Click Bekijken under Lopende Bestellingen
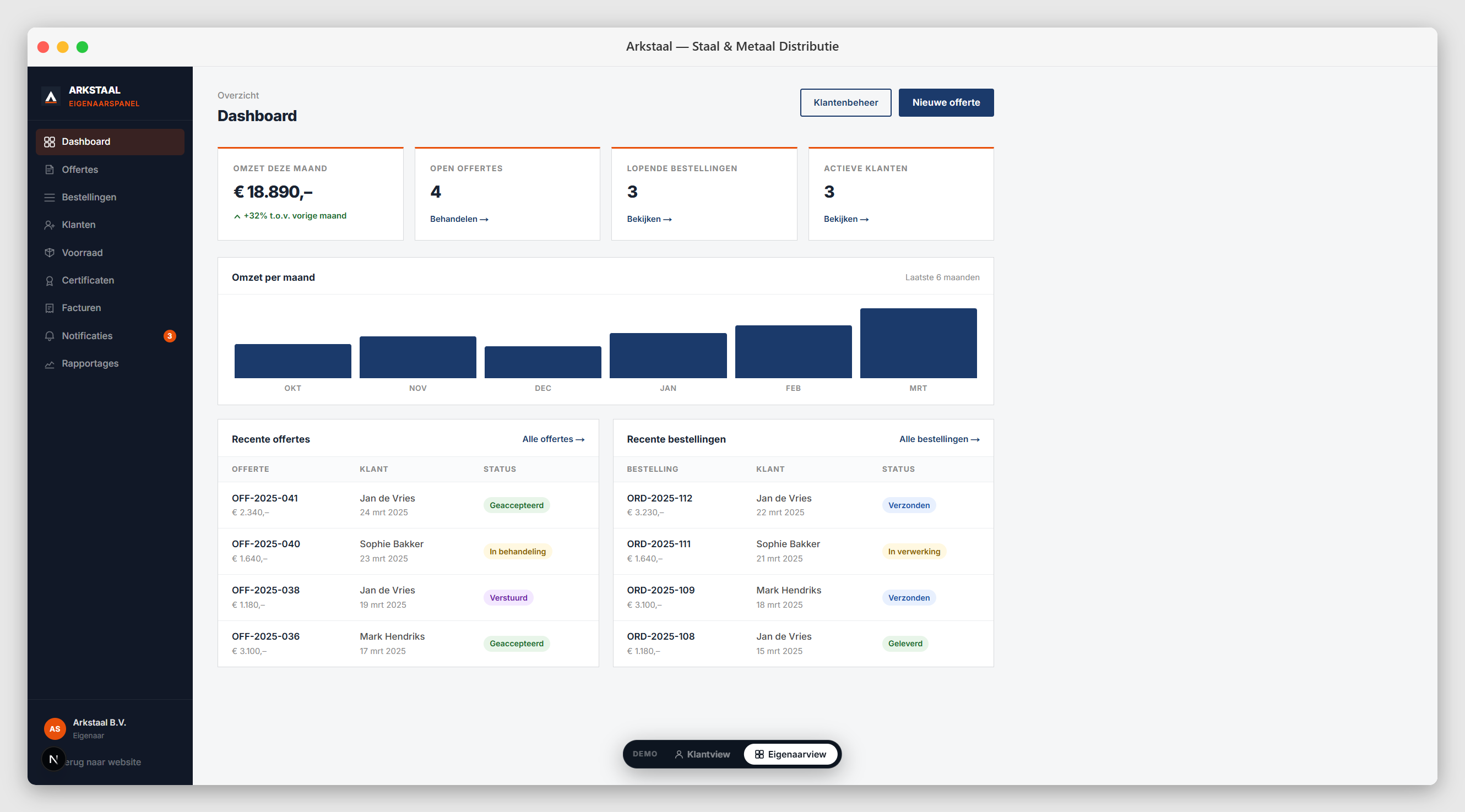Viewport: 1465px width, 812px height. (649, 219)
